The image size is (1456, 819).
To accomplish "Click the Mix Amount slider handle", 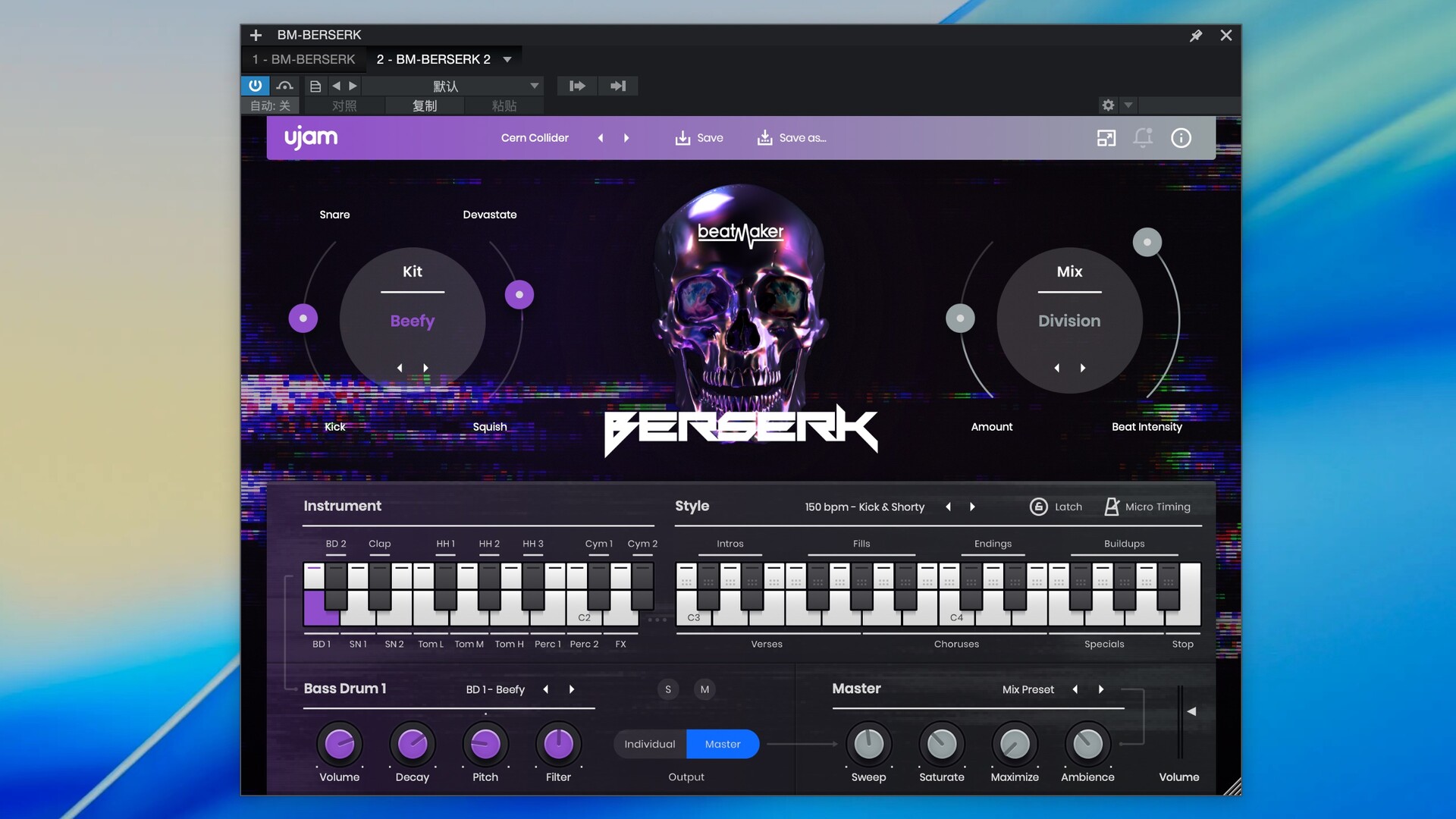I will point(960,318).
